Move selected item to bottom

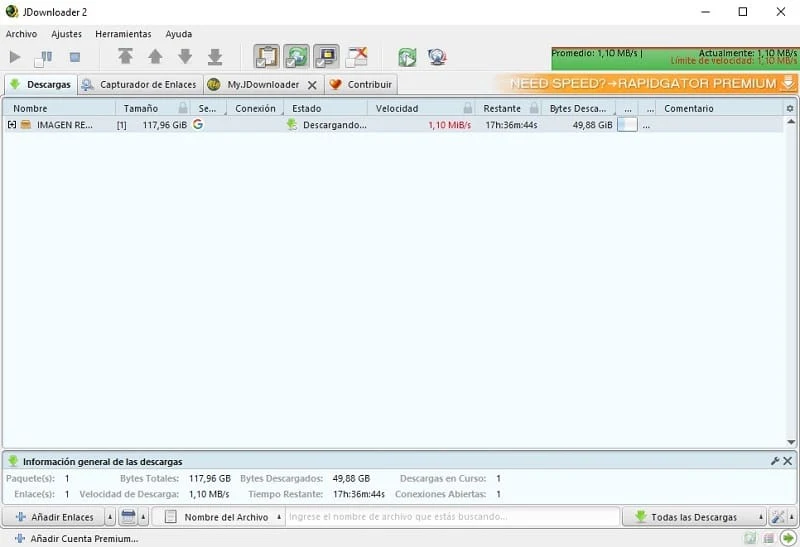(215, 57)
